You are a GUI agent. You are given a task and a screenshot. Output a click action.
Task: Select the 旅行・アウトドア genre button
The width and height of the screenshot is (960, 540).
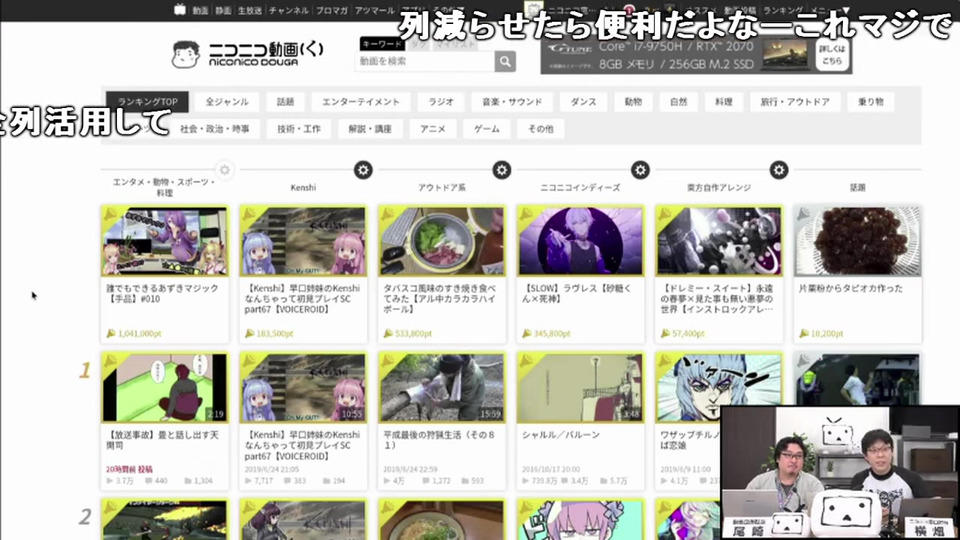click(x=795, y=102)
